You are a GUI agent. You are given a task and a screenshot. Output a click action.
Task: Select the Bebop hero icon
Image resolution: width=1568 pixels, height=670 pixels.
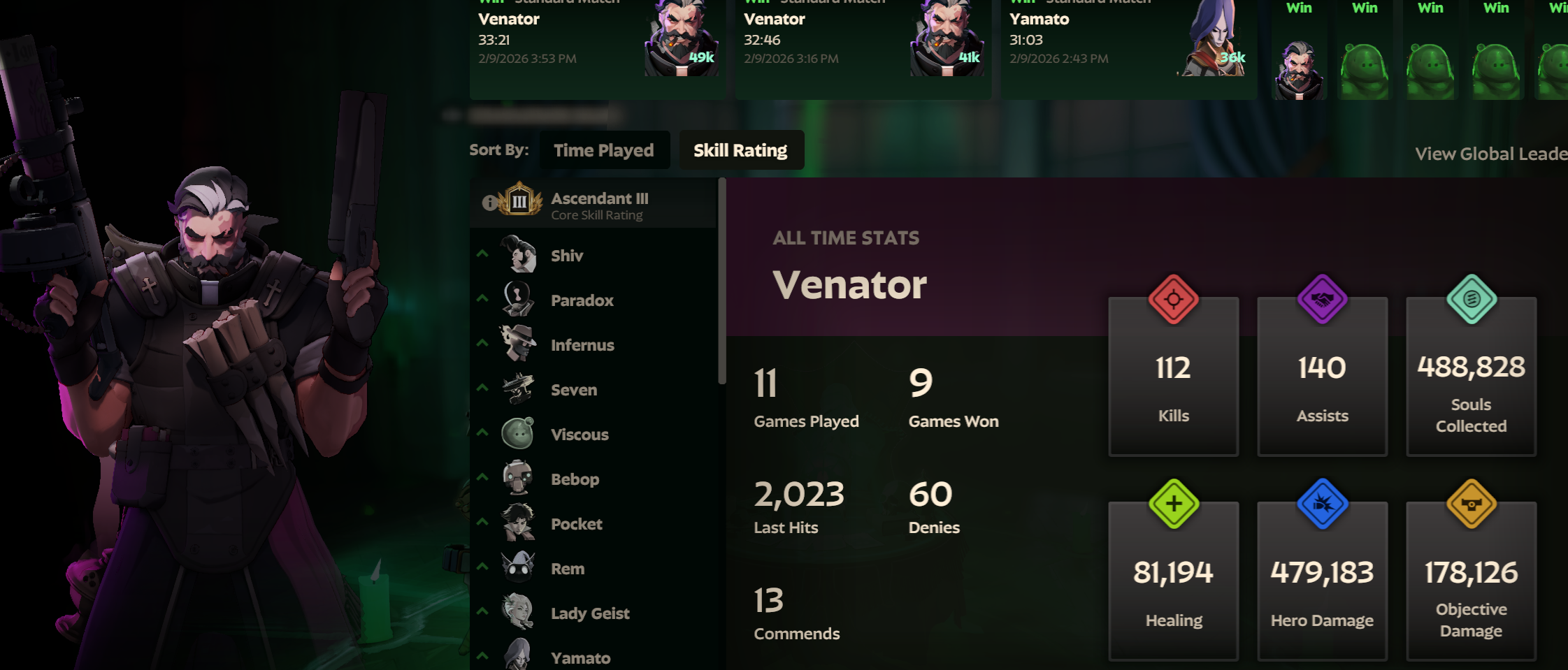[519, 478]
